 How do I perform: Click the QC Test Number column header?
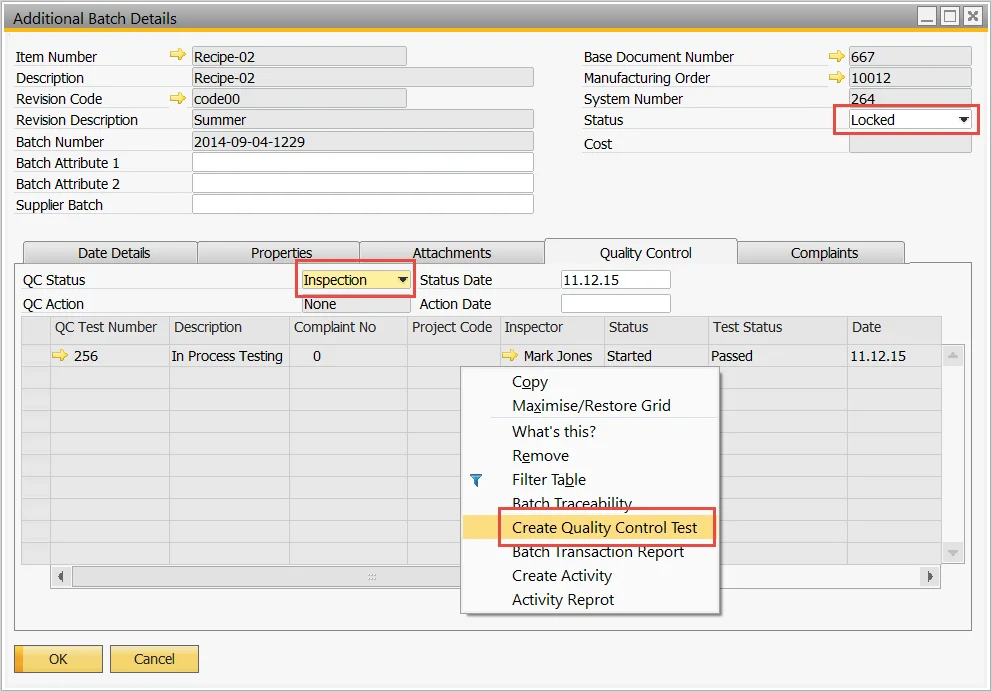109,327
